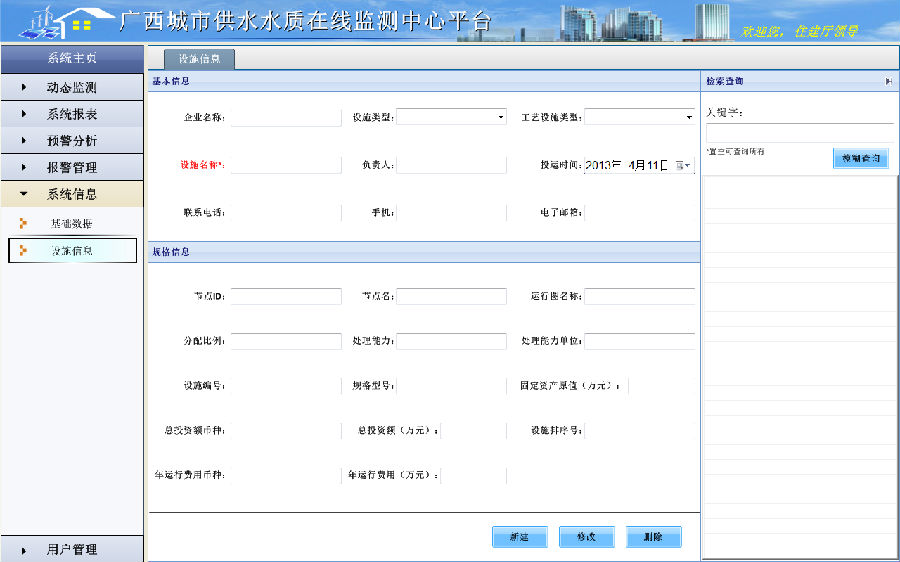Collapse the 系统信息 menu section
The height and width of the screenshot is (562, 900).
pyautogui.click(x=71, y=194)
